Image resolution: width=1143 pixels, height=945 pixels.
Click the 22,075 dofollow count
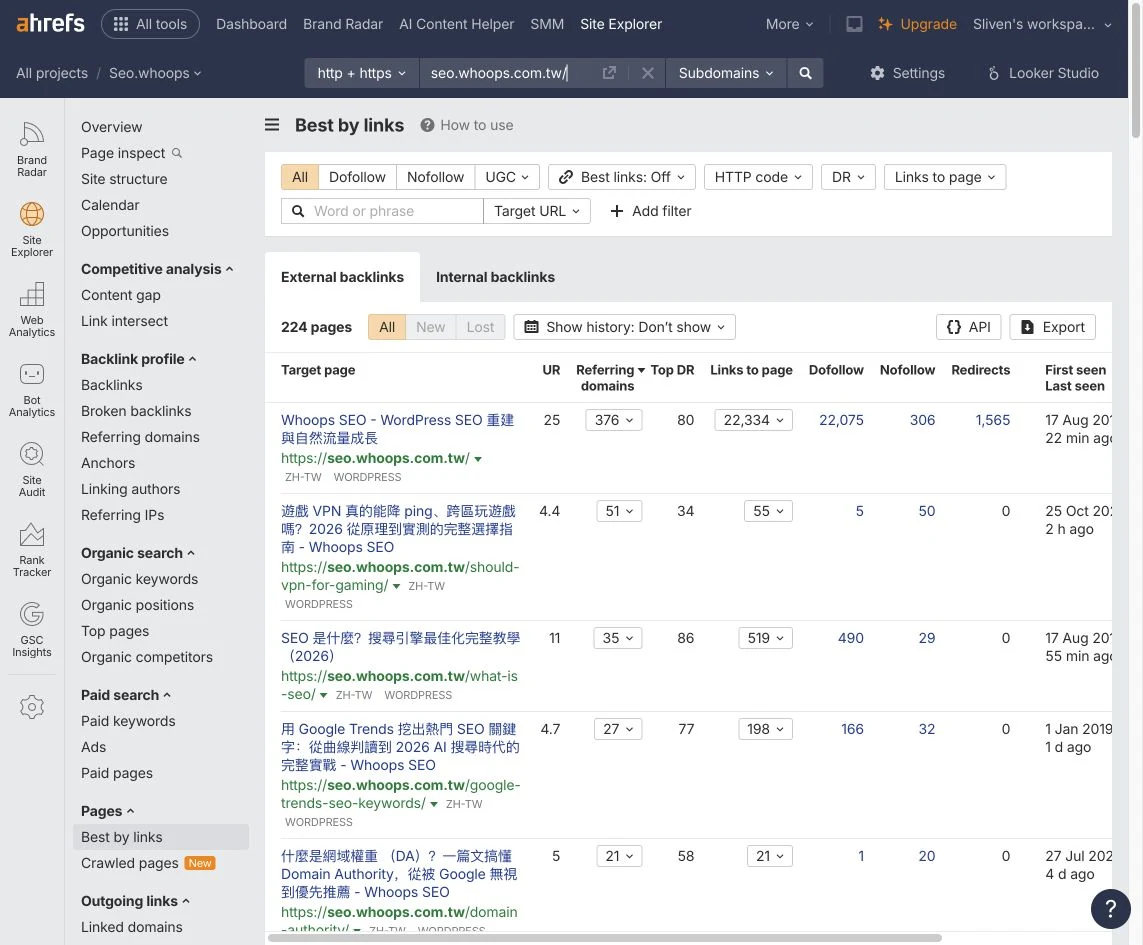coord(841,420)
